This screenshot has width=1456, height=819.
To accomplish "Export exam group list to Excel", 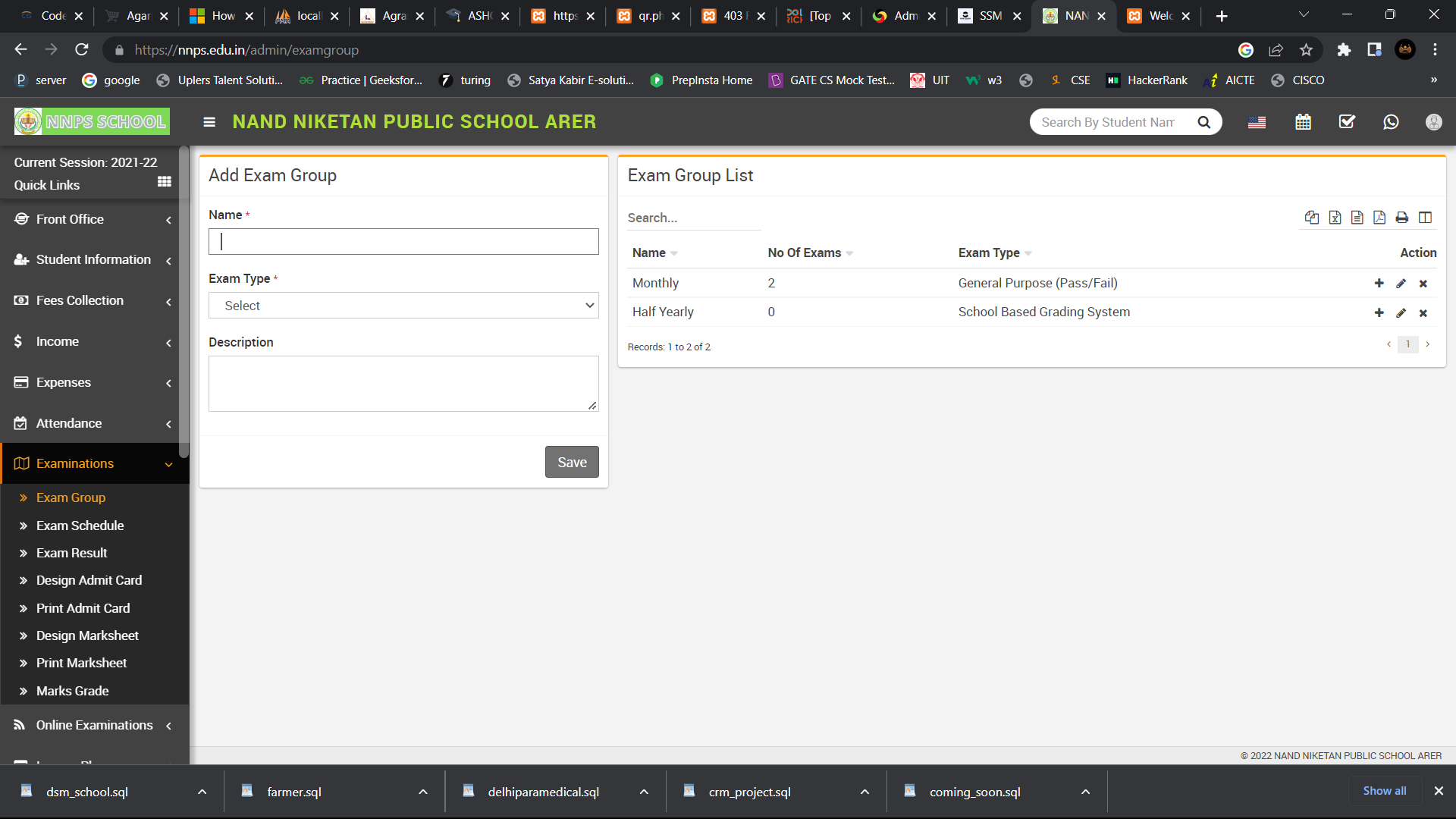I will coord(1335,218).
